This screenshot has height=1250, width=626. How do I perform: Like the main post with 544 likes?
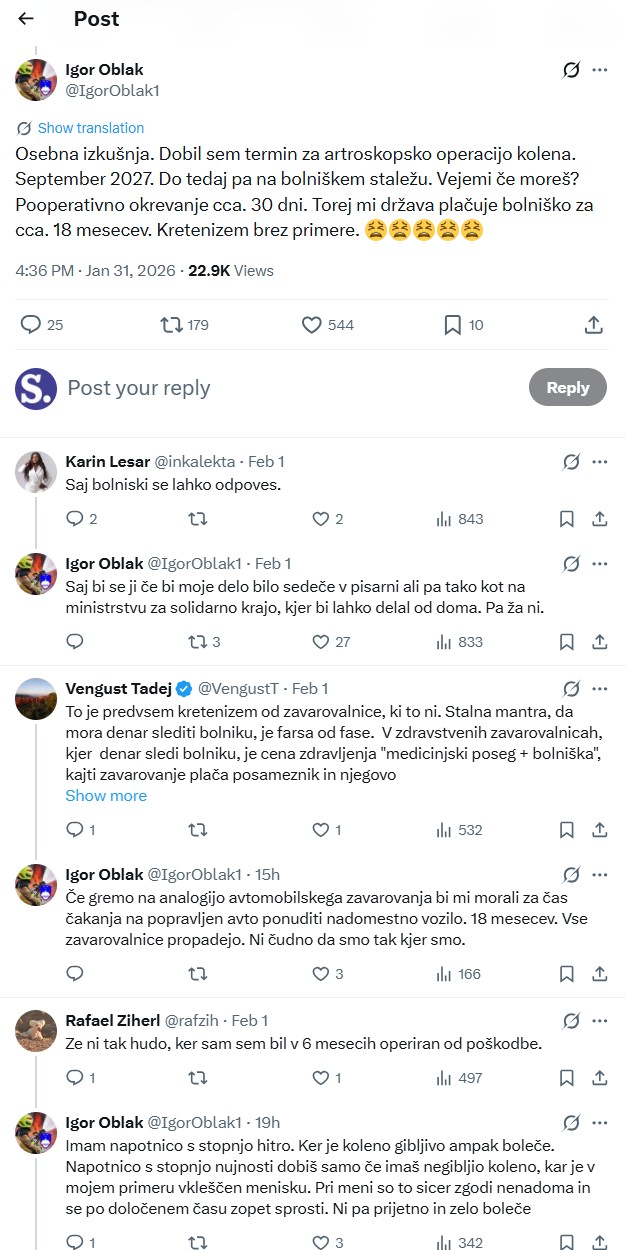tap(328, 324)
